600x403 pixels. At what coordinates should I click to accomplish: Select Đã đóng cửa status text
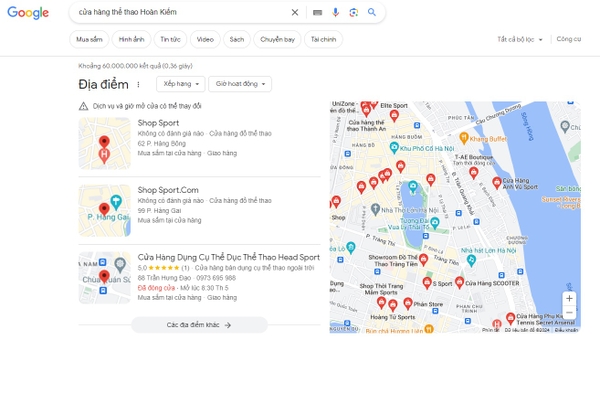point(156,288)
